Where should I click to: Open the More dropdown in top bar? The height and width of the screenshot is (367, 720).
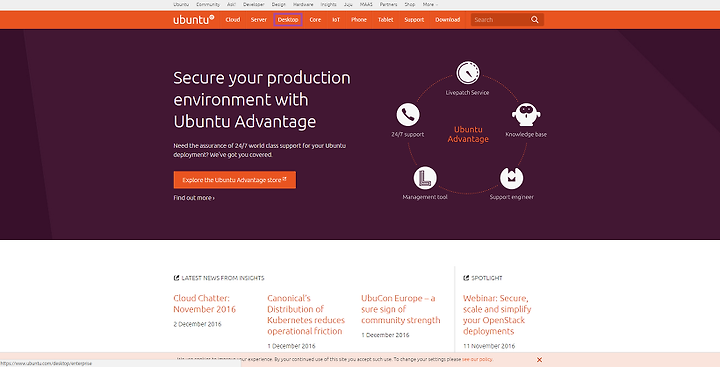pyautogui.click(x=430, y=5)
